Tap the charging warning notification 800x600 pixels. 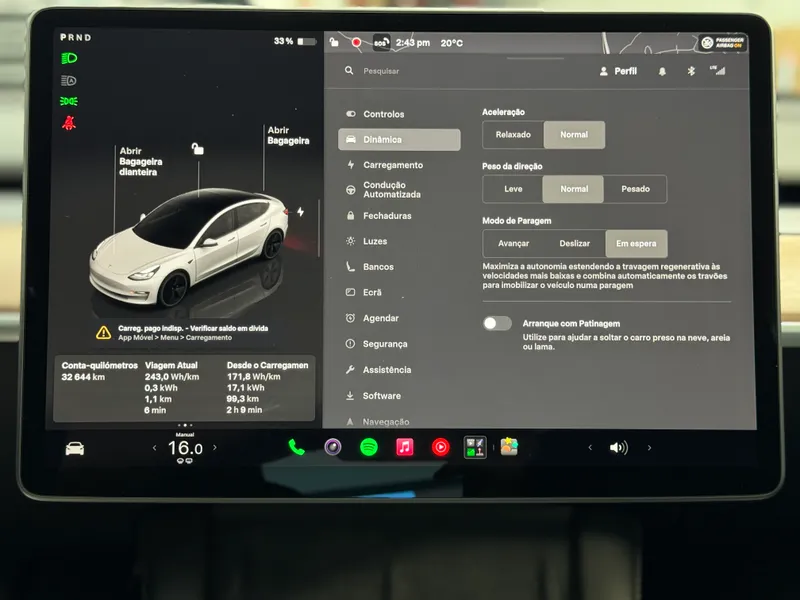[x=183, y=333]
